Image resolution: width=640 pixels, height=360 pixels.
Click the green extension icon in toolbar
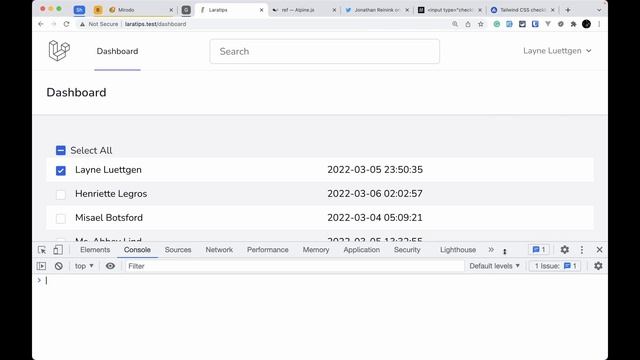click(496, 24)
